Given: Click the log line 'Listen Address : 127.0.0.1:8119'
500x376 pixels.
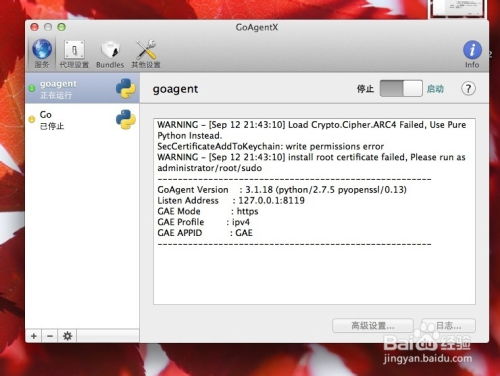Looking at the screenshot, I should pos(231,200).
